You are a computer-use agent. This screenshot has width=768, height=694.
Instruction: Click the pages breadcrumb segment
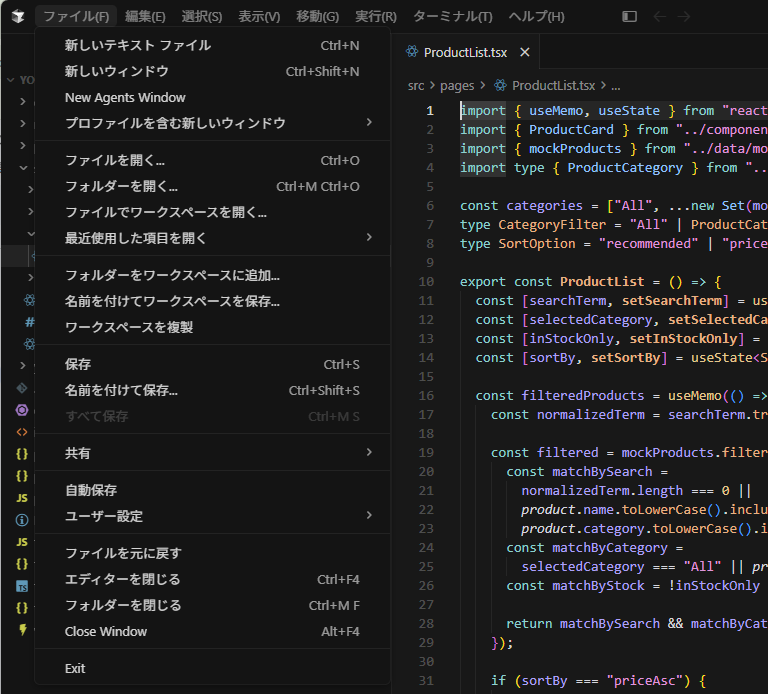click(x=457, y=86)
